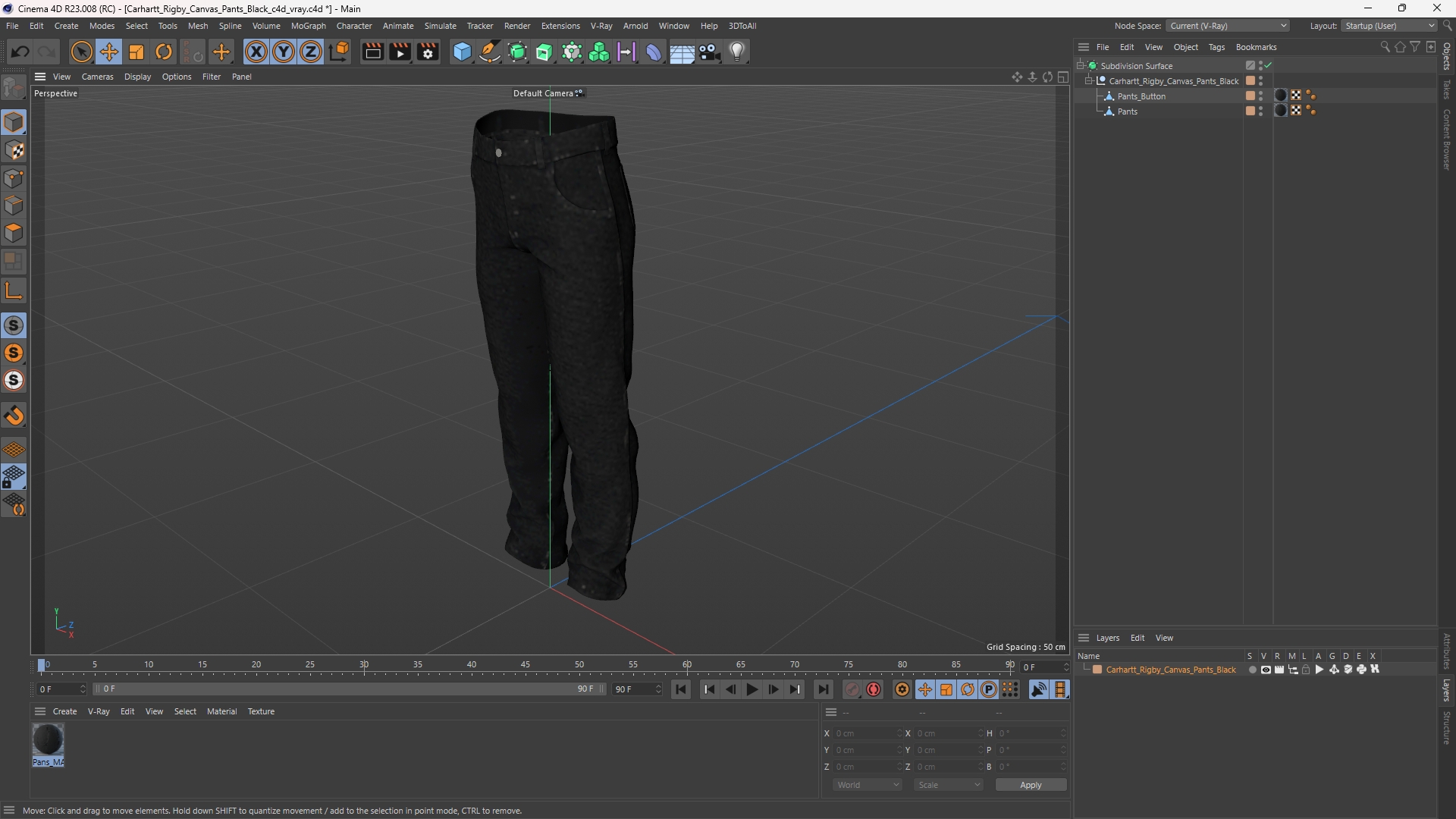Open the viewport Cameras menu
This screenshot has height=819, width=1456.
pyautogui.click(x=97, y=77)
